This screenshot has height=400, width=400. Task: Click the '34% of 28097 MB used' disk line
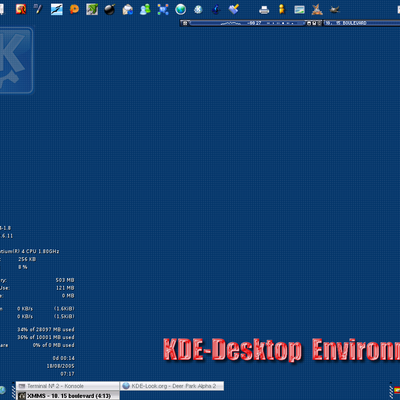(46, 329)
